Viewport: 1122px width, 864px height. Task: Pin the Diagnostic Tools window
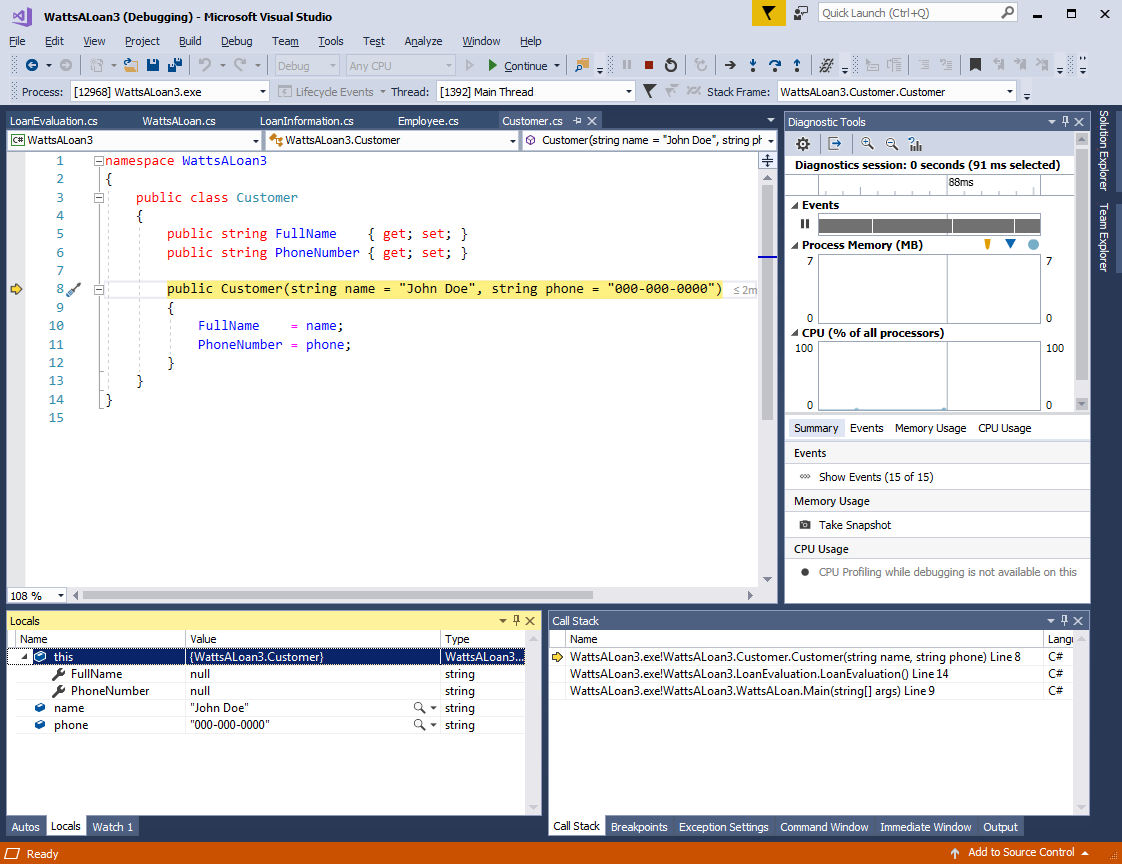(x=1065, y=122)
